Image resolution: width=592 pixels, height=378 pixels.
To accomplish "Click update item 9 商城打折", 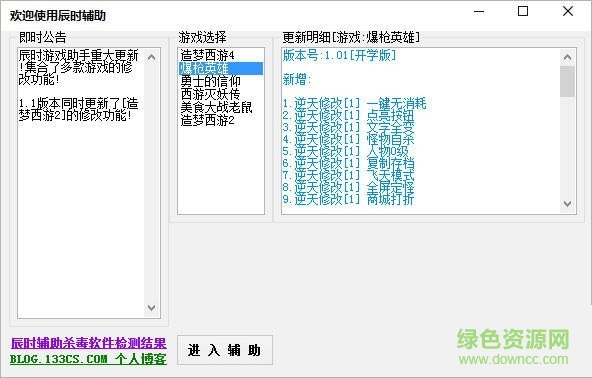I will [348, 199].
